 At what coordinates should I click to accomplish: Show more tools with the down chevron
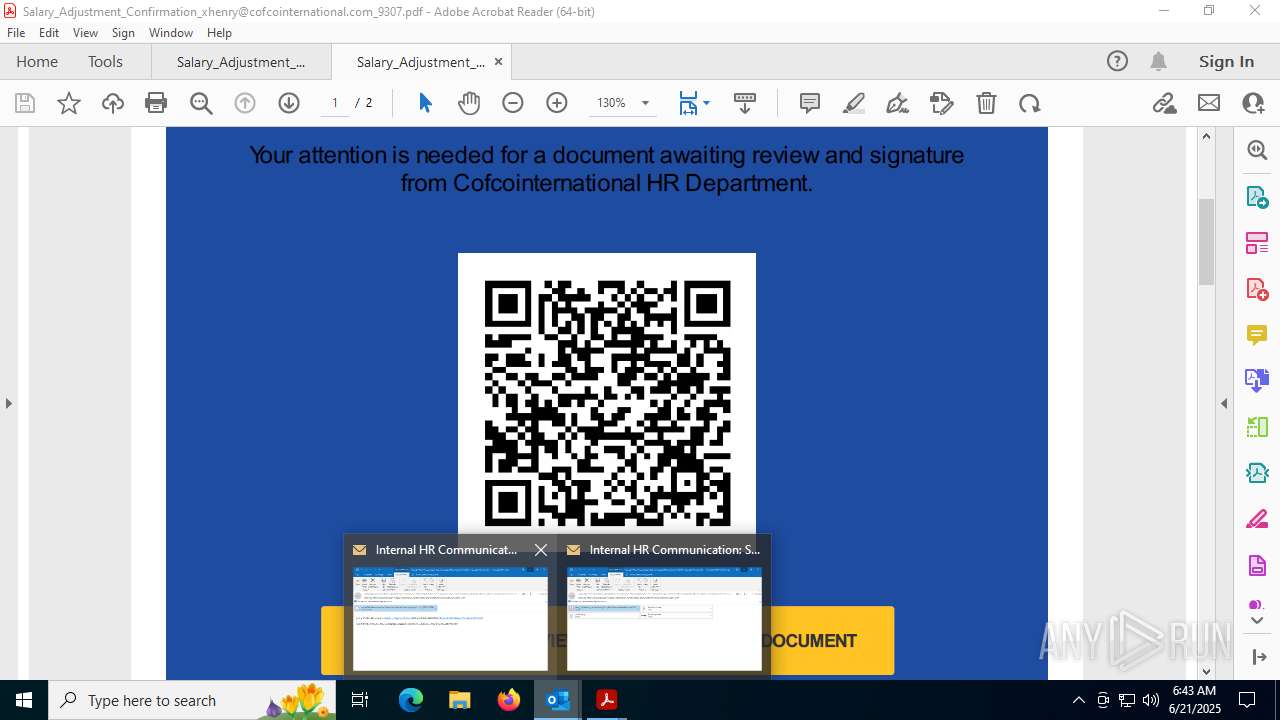click(x=1257, y=621)
